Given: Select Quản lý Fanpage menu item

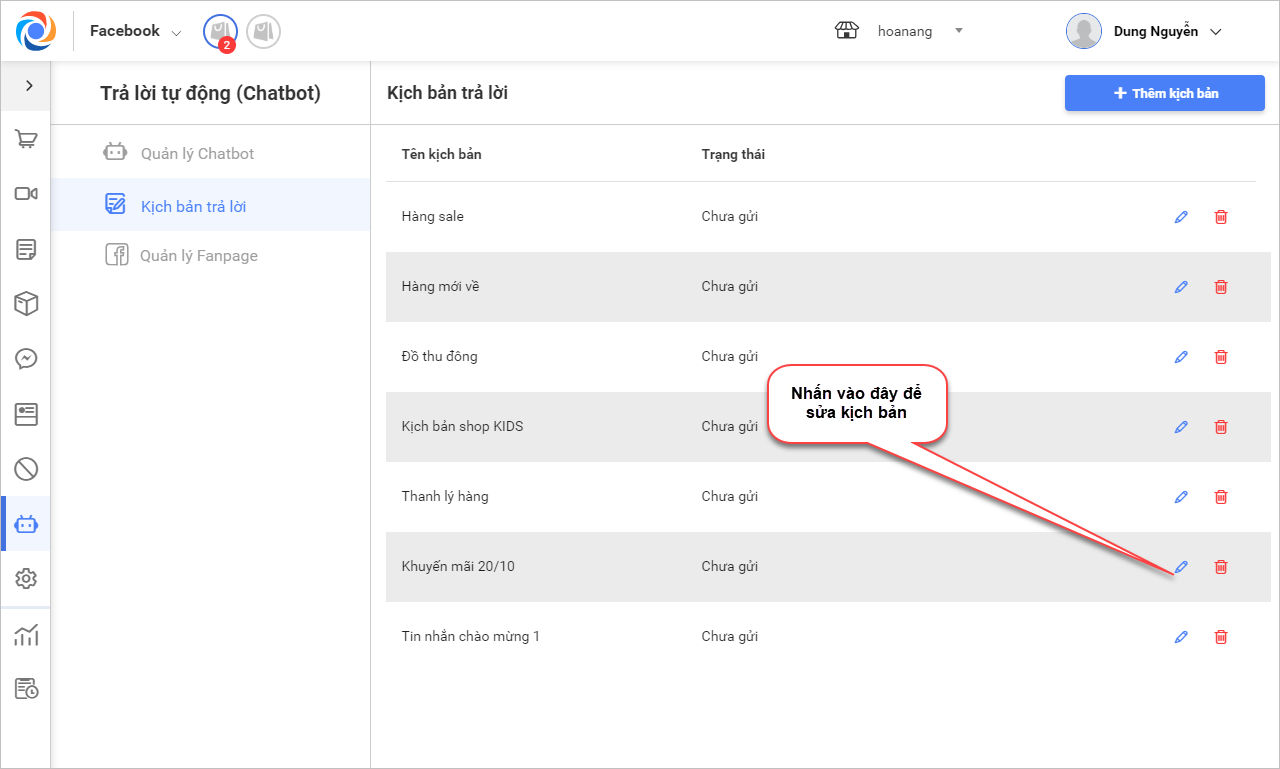Looking at the screenshot, I should 198,256.
